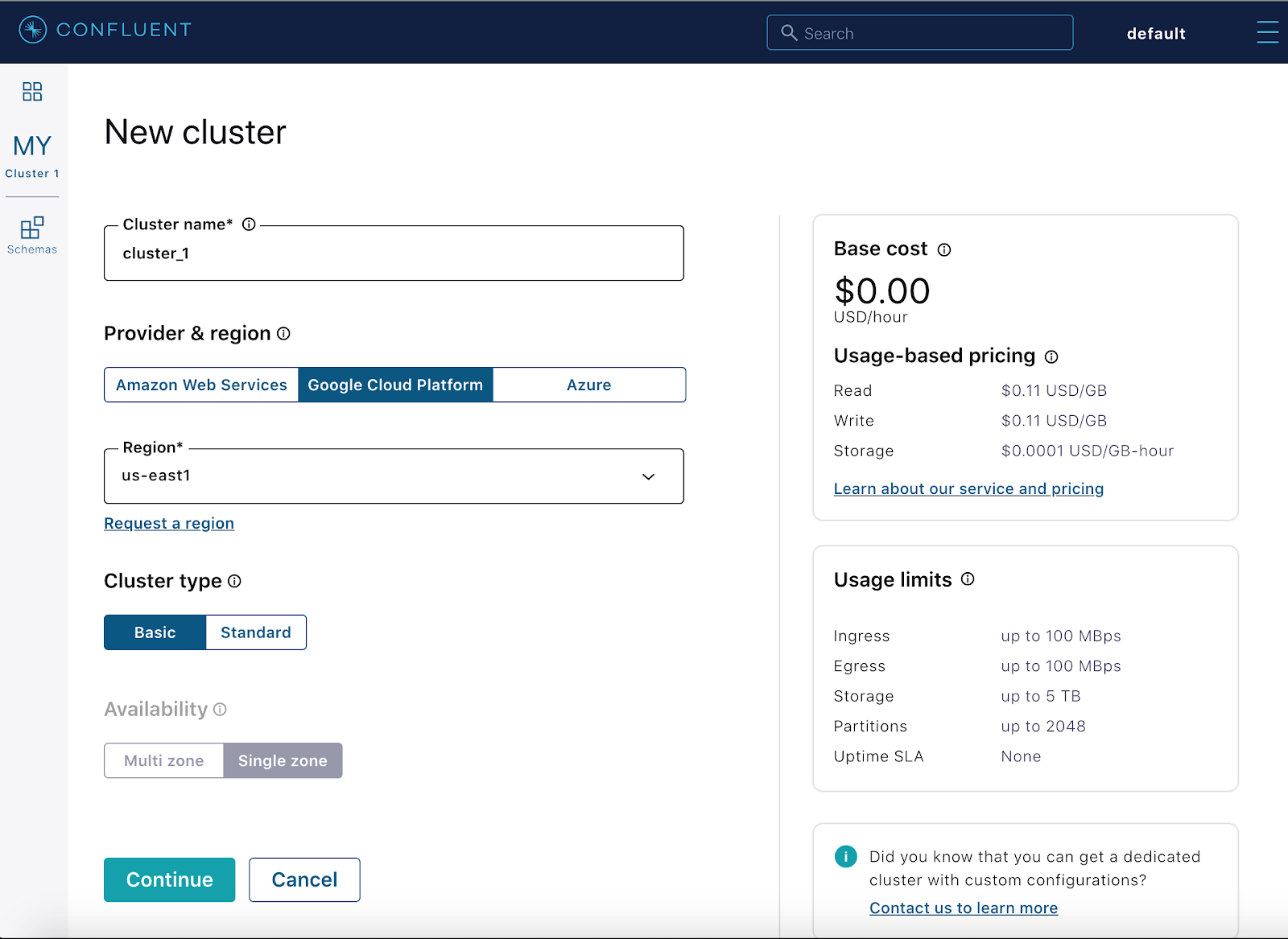Switch provider to the Azure tab
This screenshot has width=1288, height=939.
tap(588, 385)
